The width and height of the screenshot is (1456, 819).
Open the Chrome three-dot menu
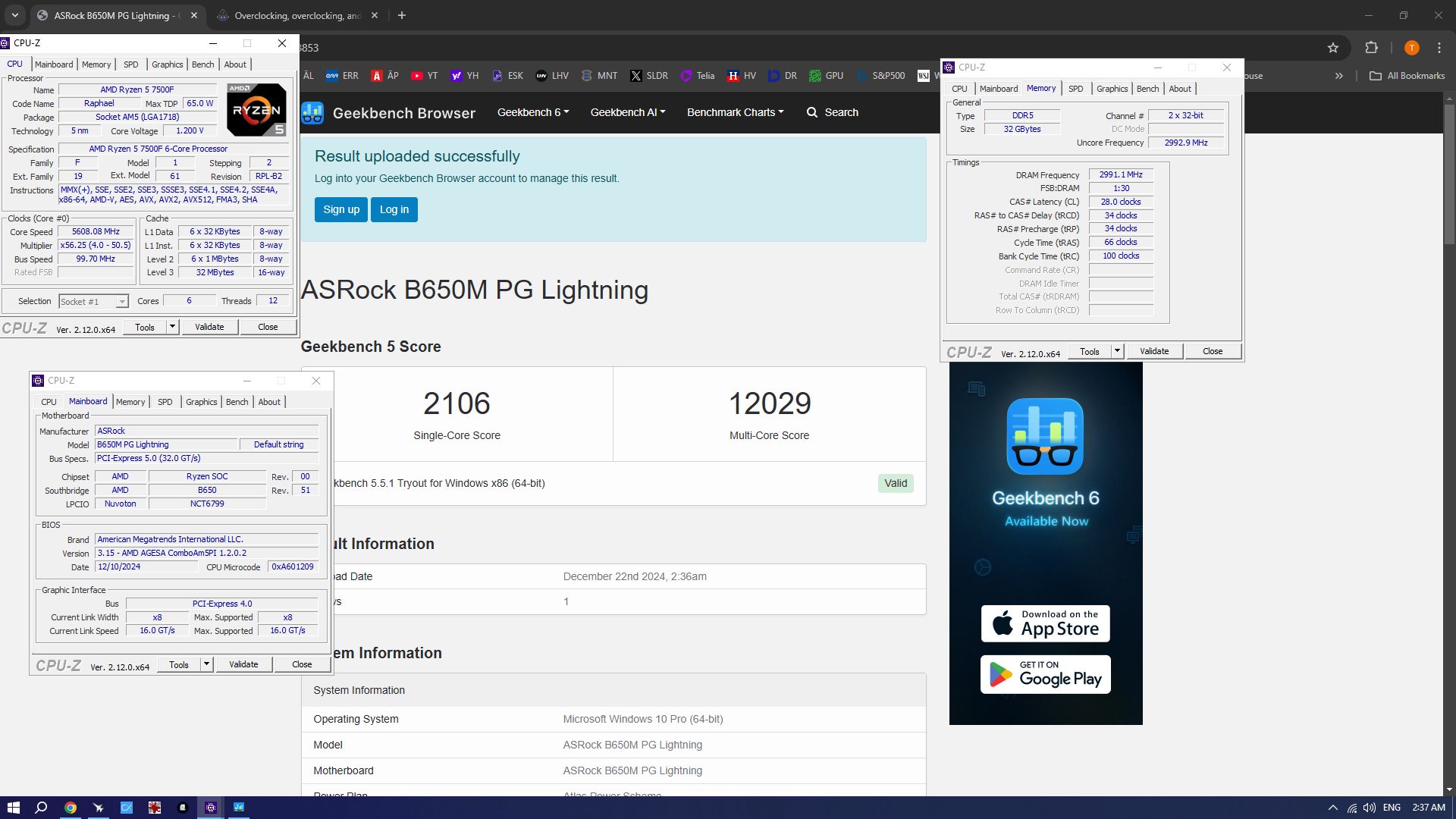click(1439, 48)
